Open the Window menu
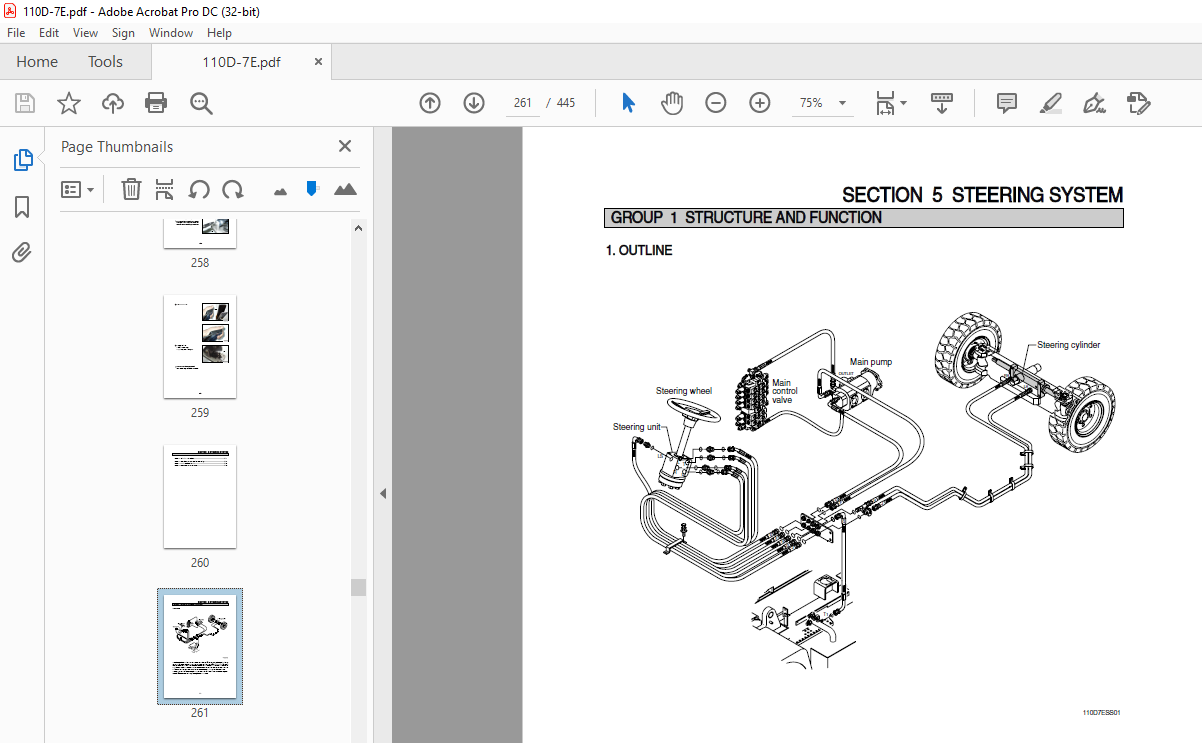The height and width of the screenshot is (743, 1202). tap(171, 33)
